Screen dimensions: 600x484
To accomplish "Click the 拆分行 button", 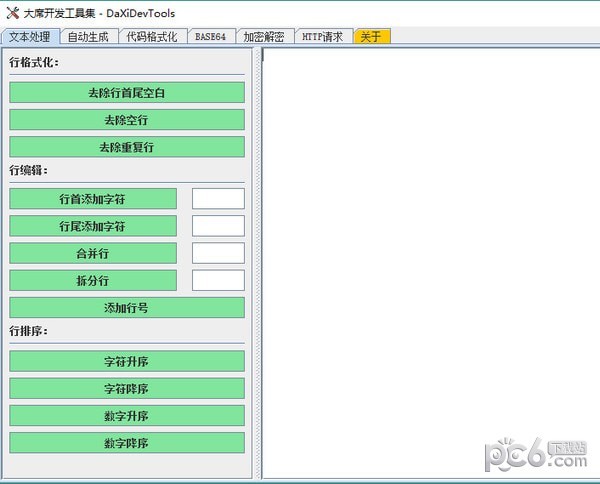I will point(93,280).
